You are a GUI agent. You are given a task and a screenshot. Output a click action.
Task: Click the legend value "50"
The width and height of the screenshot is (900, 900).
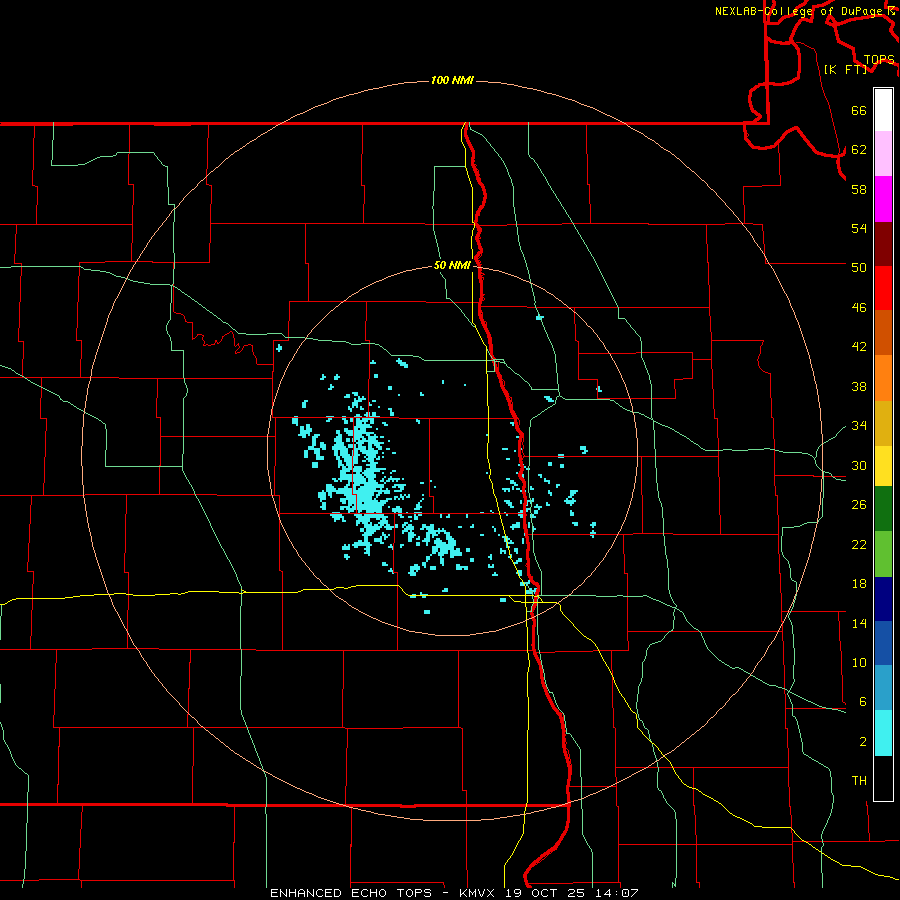[859, 267]
